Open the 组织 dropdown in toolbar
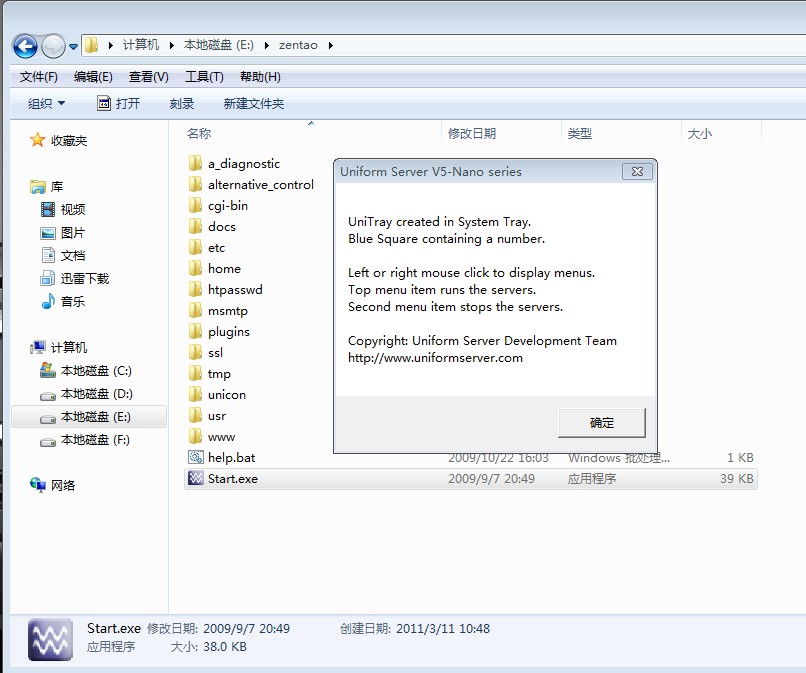The height and width of the screenshot is (673, 806). [x=46, y=104]
